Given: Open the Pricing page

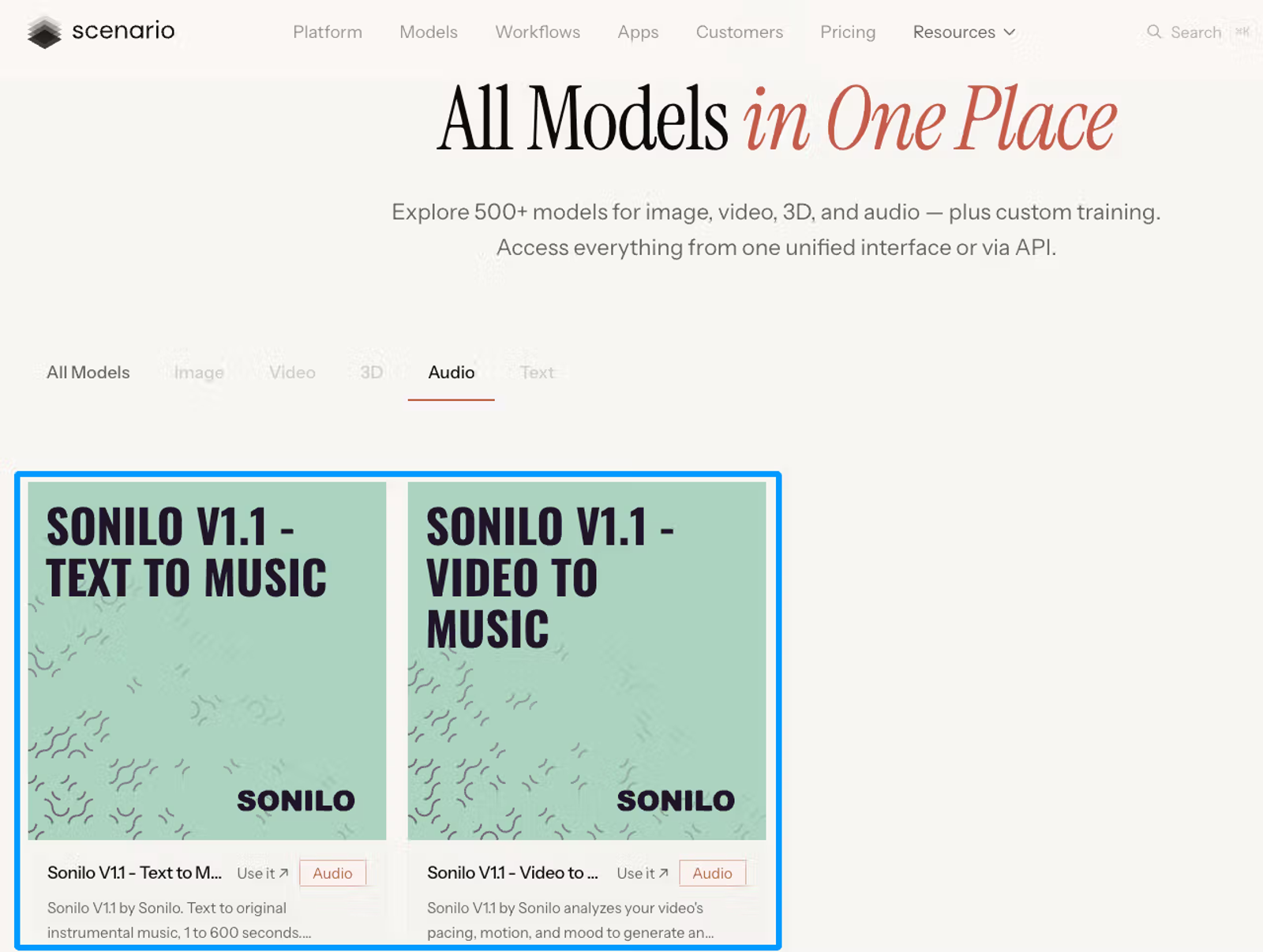Looking at the screenshot, I should (848, 32).
